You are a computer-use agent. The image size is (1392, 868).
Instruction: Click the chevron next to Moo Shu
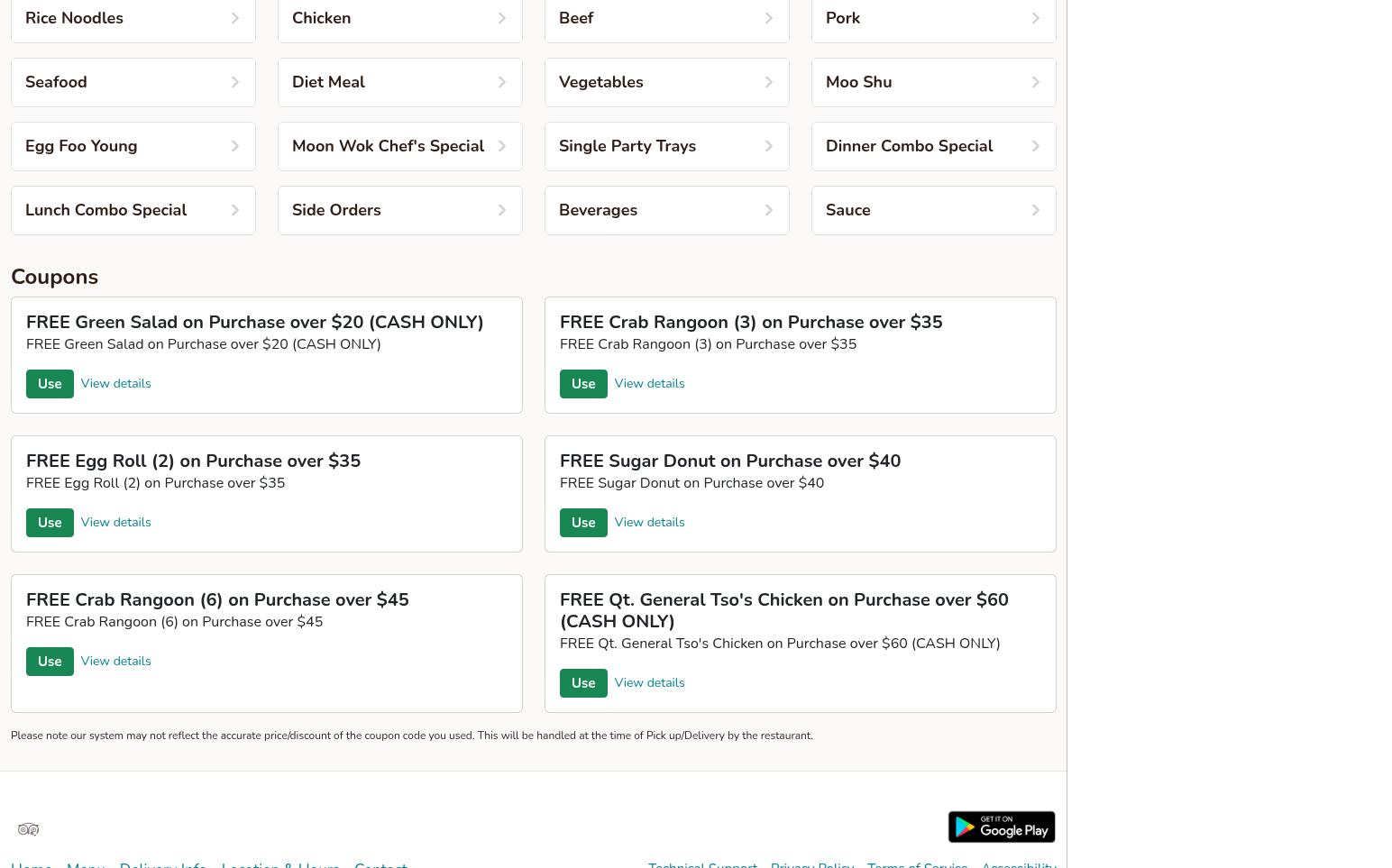tap(1035, 83)
